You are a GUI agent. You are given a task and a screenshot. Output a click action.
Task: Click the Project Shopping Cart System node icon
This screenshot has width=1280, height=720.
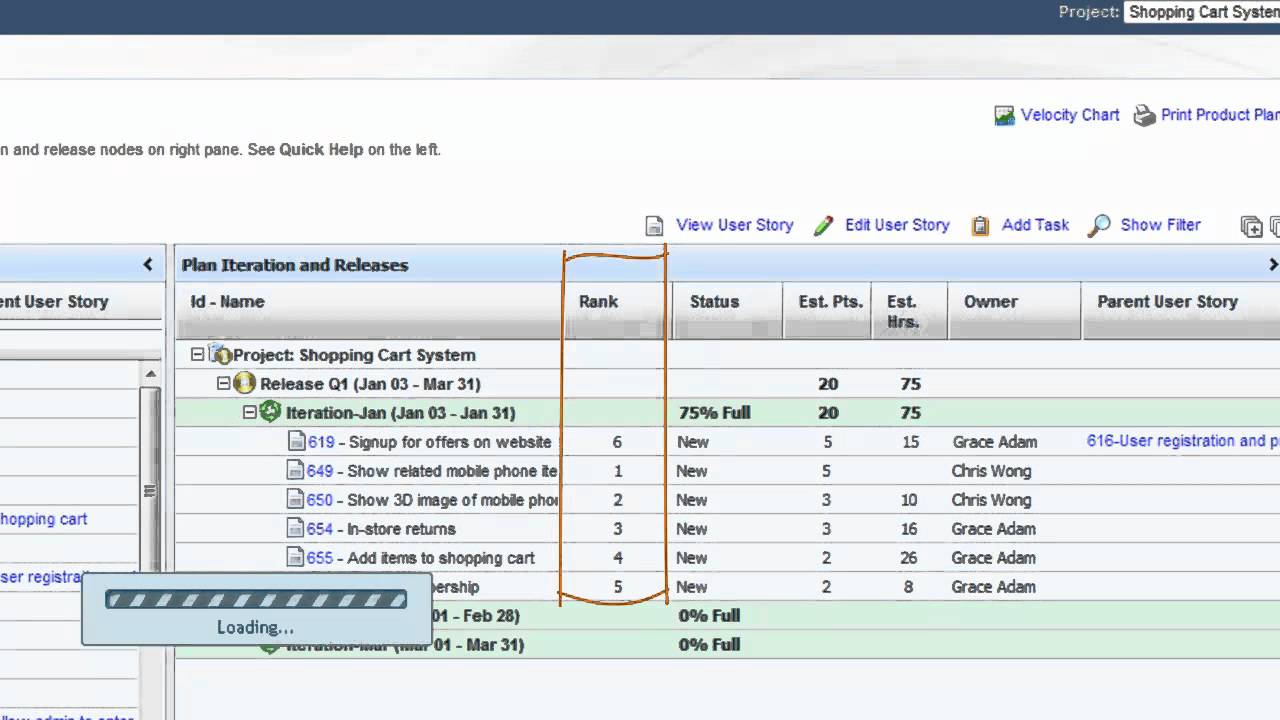(x=220, y=354)
